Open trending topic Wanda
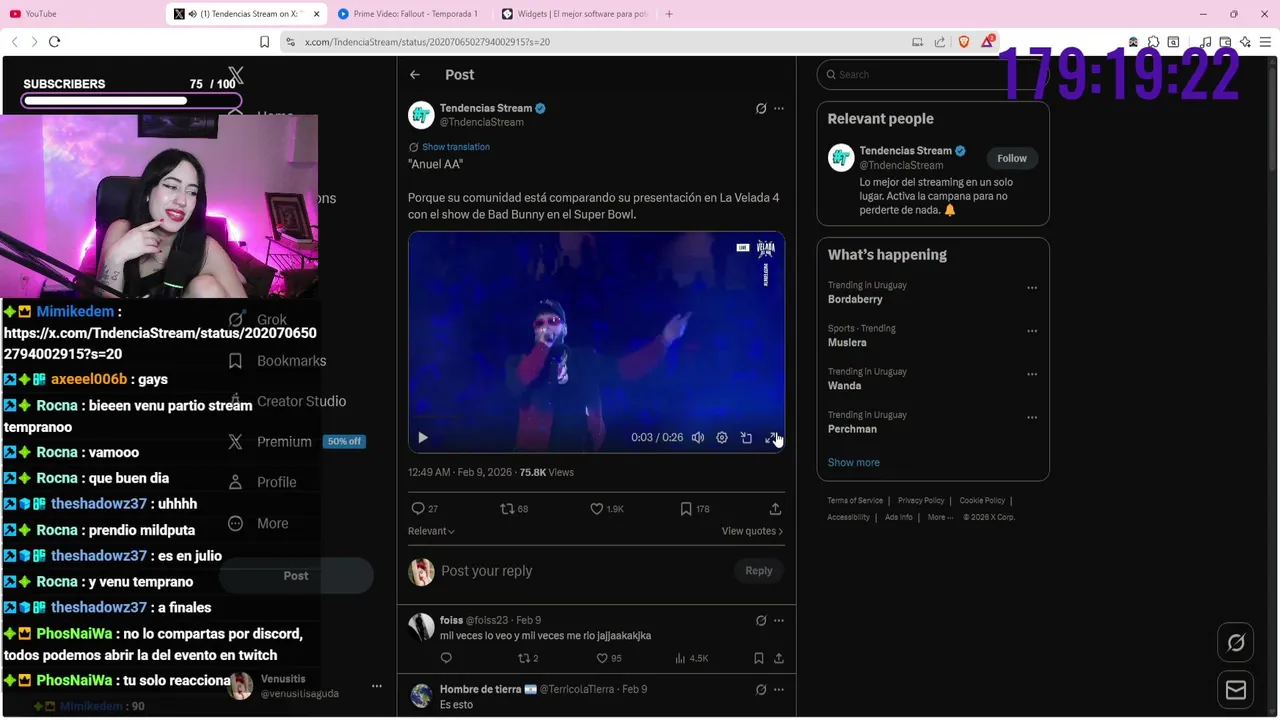Screen dimensions: 1280x720 click(844, 385)
